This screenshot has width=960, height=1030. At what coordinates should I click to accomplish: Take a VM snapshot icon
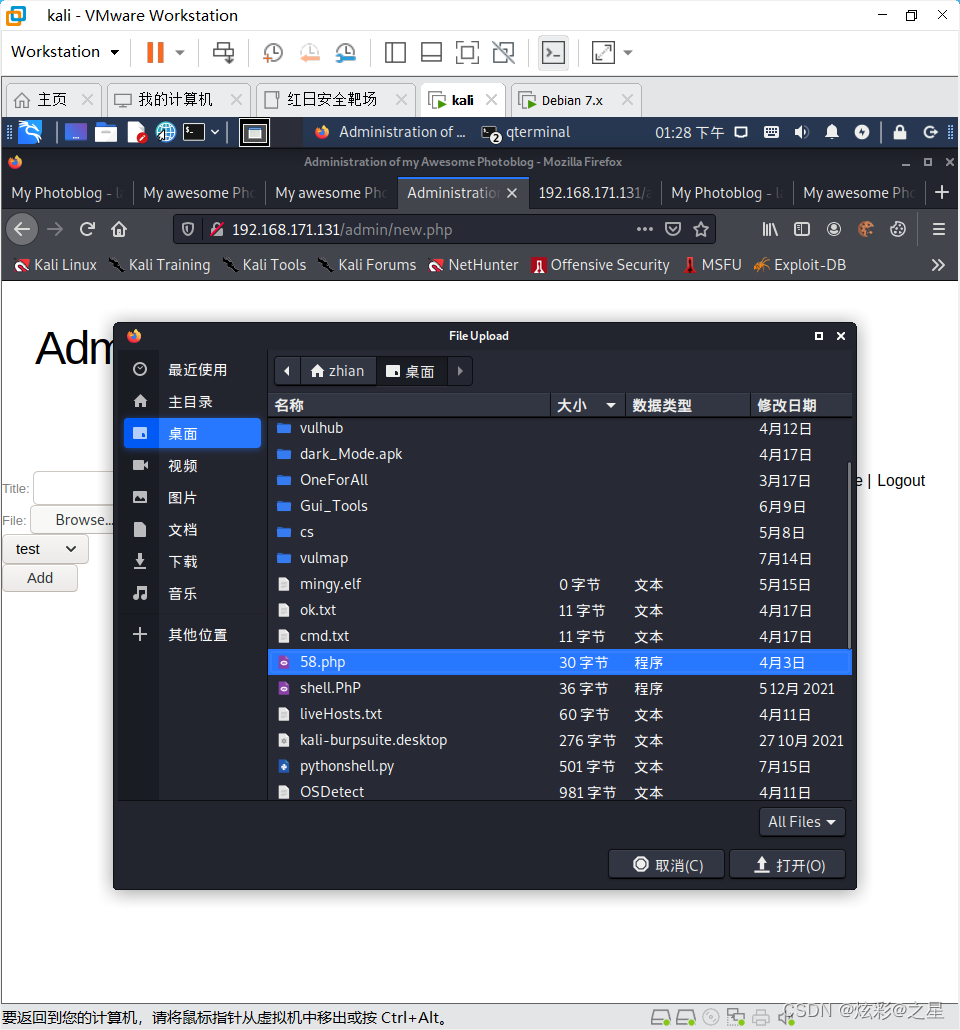point(273,53)
